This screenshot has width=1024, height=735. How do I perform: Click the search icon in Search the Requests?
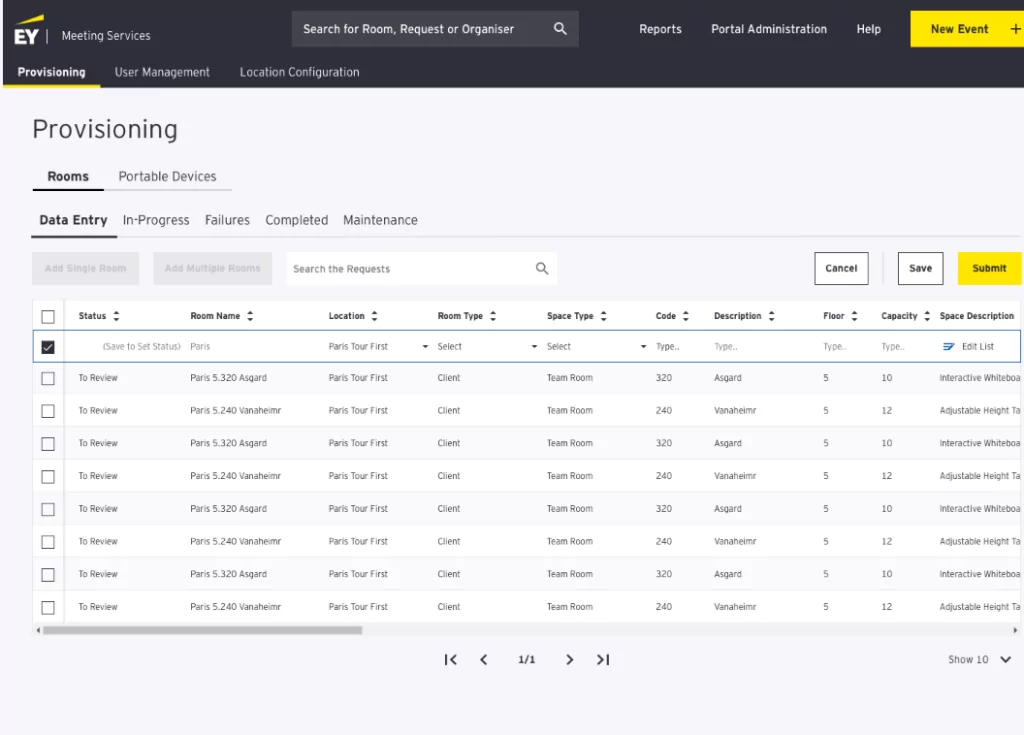point(541,268)
